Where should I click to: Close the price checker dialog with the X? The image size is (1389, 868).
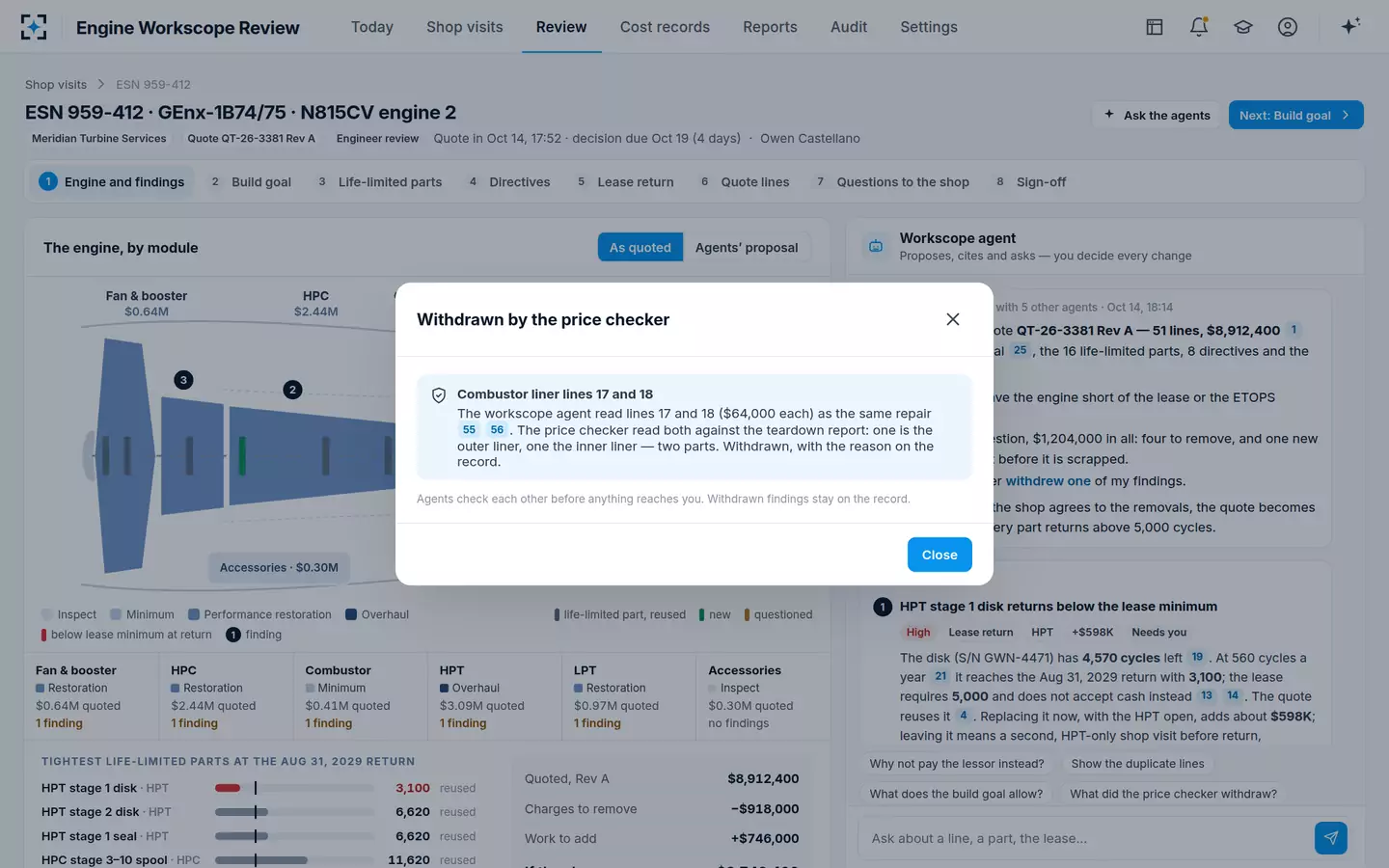pos(953,319)
